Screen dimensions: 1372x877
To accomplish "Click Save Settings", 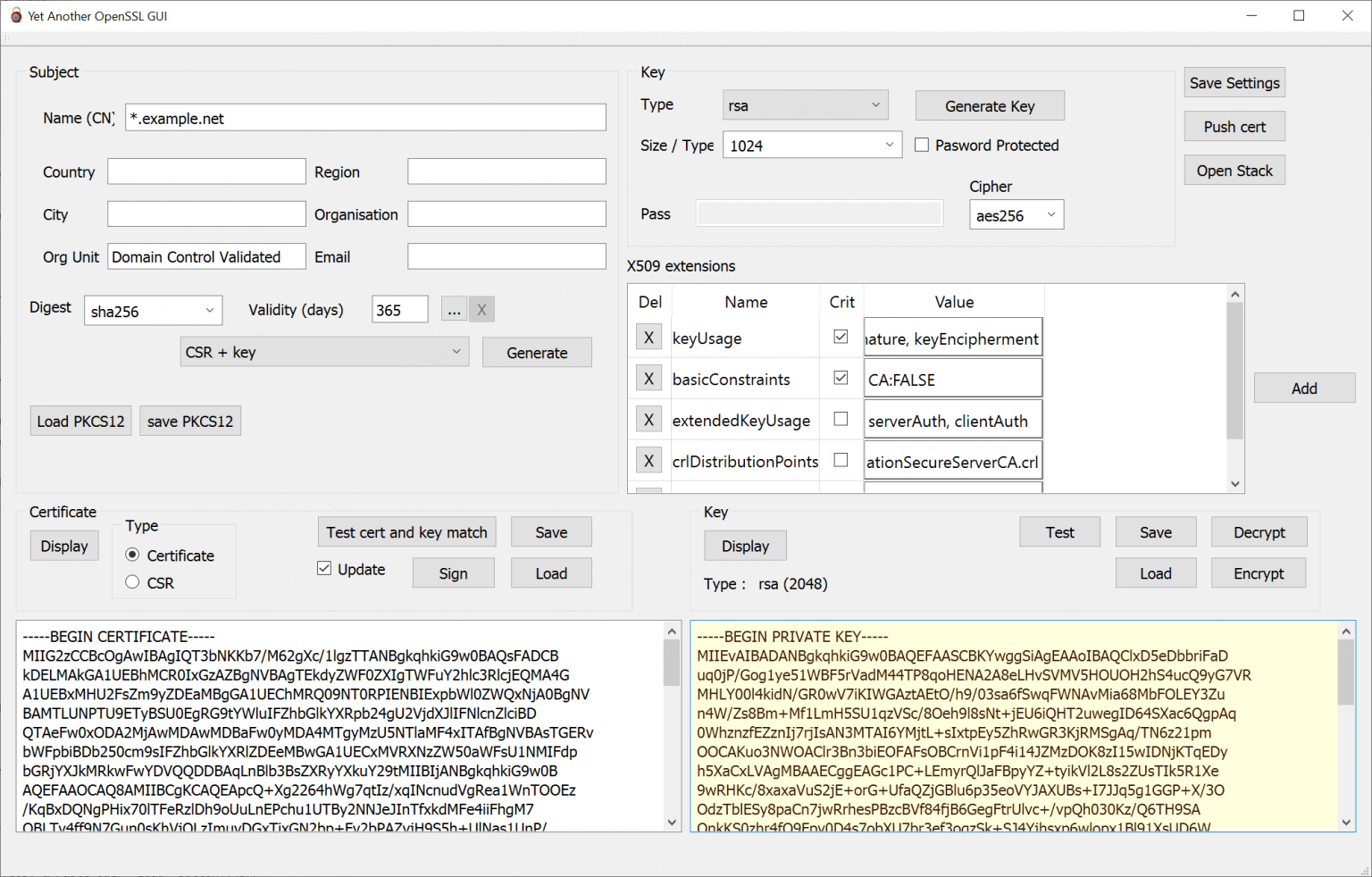I will tap(1234, 82).
